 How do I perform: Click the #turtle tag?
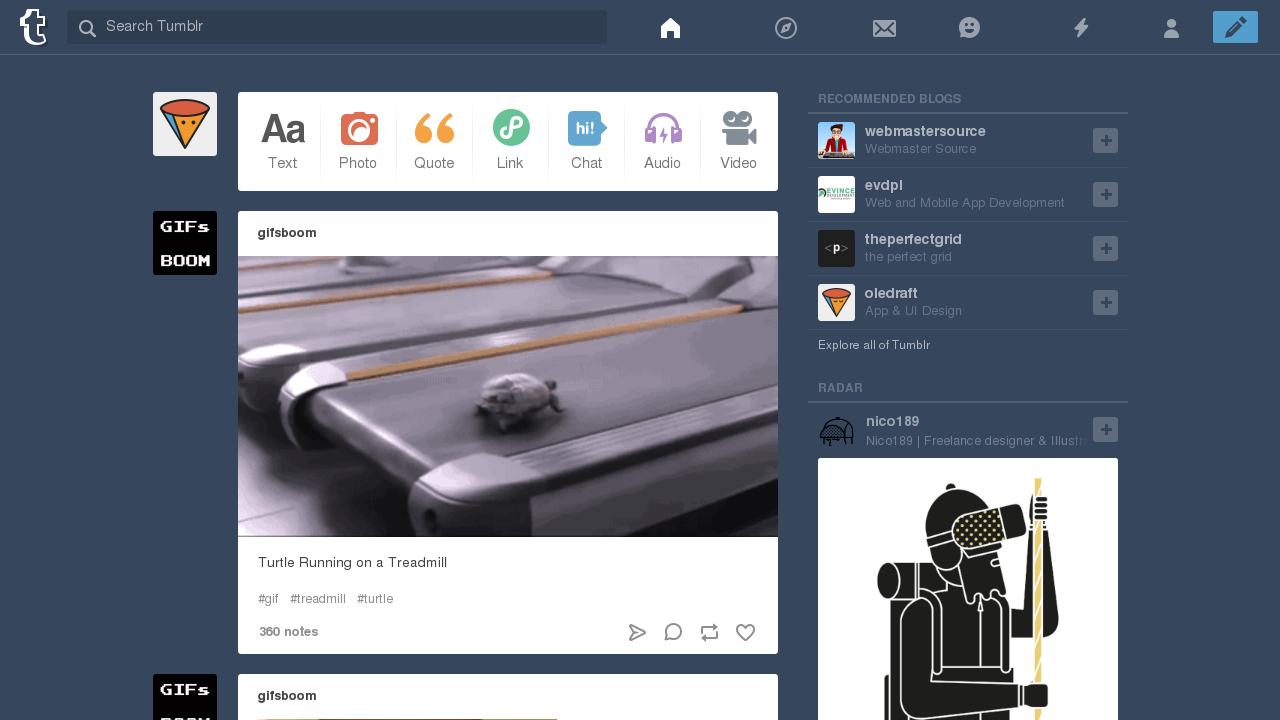tap(375, 599)
